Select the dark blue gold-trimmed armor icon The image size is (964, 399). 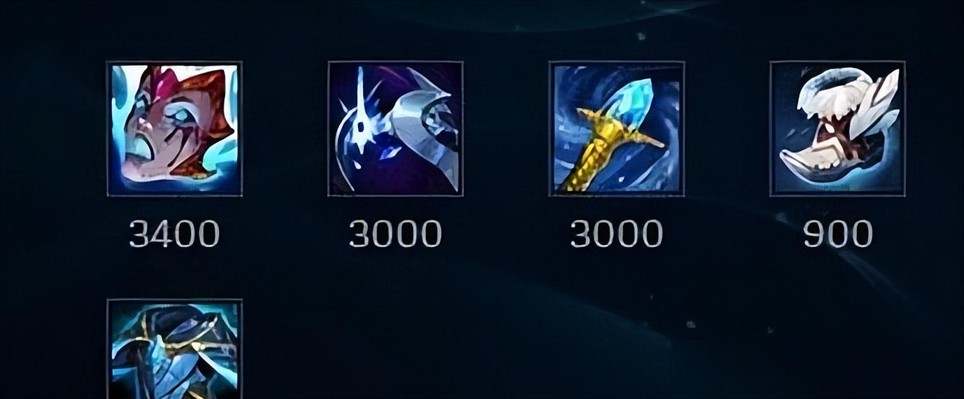175,349
